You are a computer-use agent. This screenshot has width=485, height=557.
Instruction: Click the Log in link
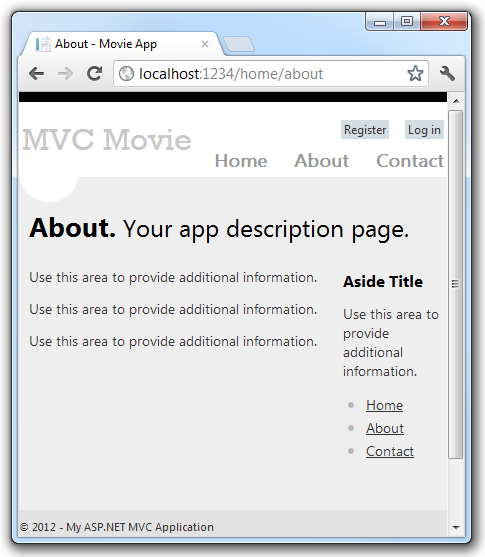click(424, 130)
